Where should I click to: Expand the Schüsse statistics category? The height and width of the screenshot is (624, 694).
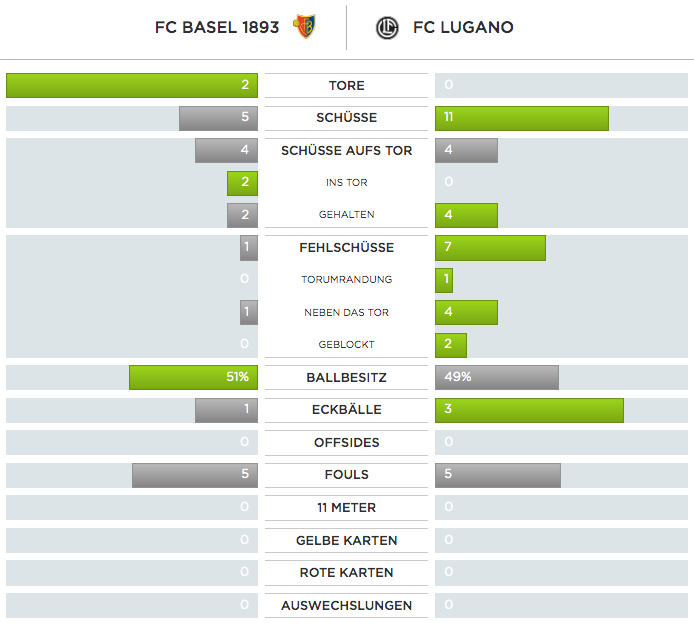coord(346,118)
